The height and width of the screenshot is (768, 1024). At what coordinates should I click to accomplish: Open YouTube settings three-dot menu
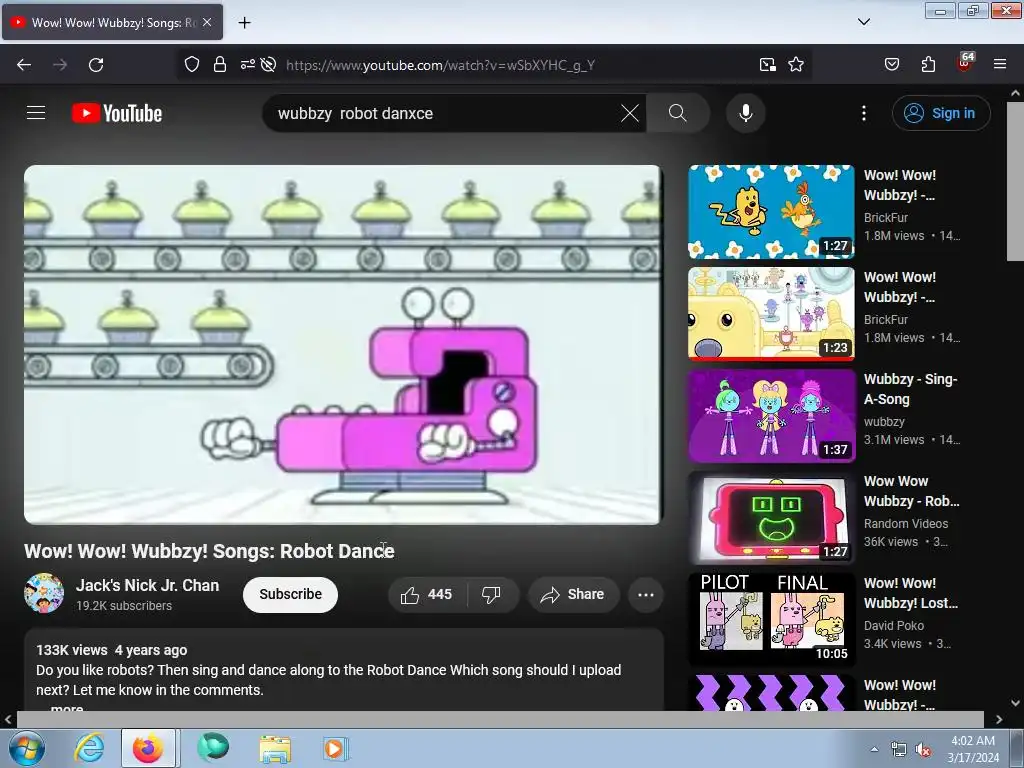tap(863, 113)
